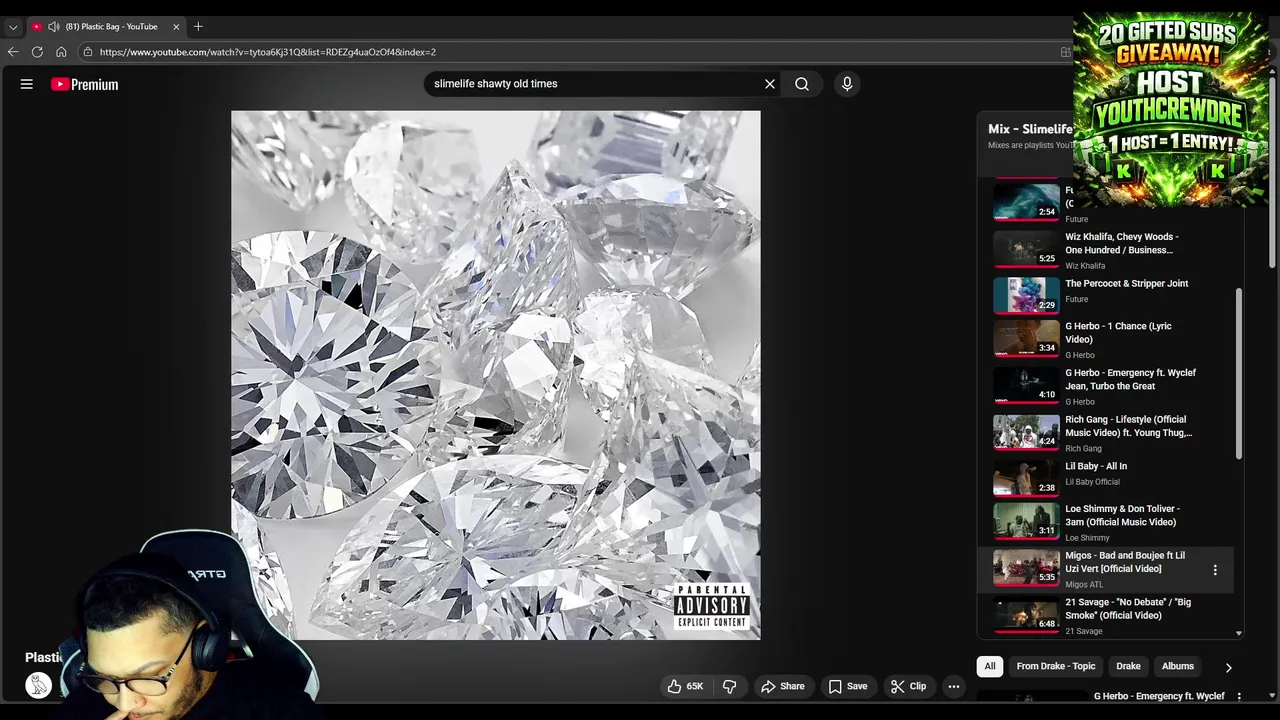Open options for Migos Bad and Boujee
The width and height of the screenshot is (1280, 720).
[x=1215, y=570]
